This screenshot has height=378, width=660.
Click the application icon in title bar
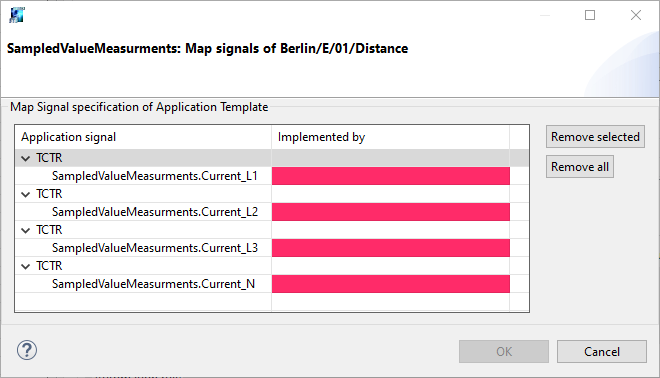(17, 15)
